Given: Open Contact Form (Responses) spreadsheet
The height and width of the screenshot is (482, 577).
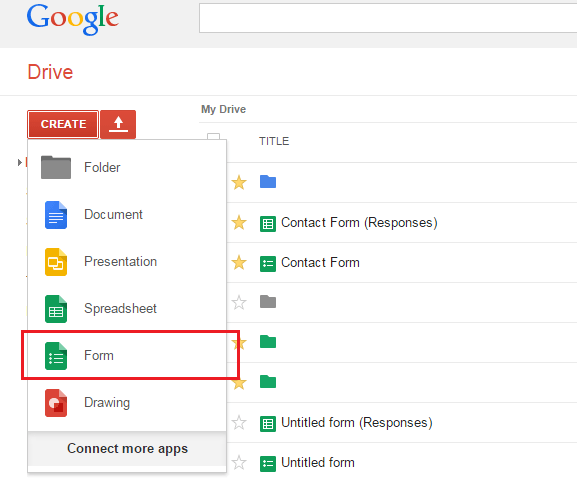Looking at the screenshot, I should (359, 223).
